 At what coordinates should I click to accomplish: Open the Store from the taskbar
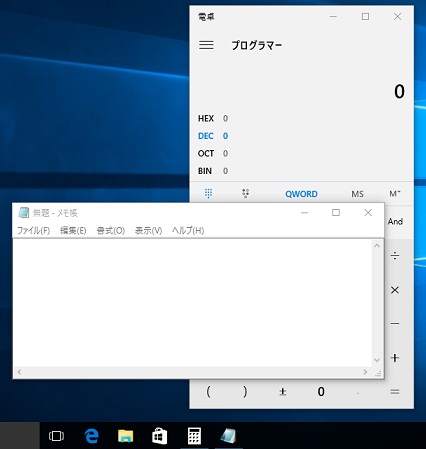click(160, 436)
